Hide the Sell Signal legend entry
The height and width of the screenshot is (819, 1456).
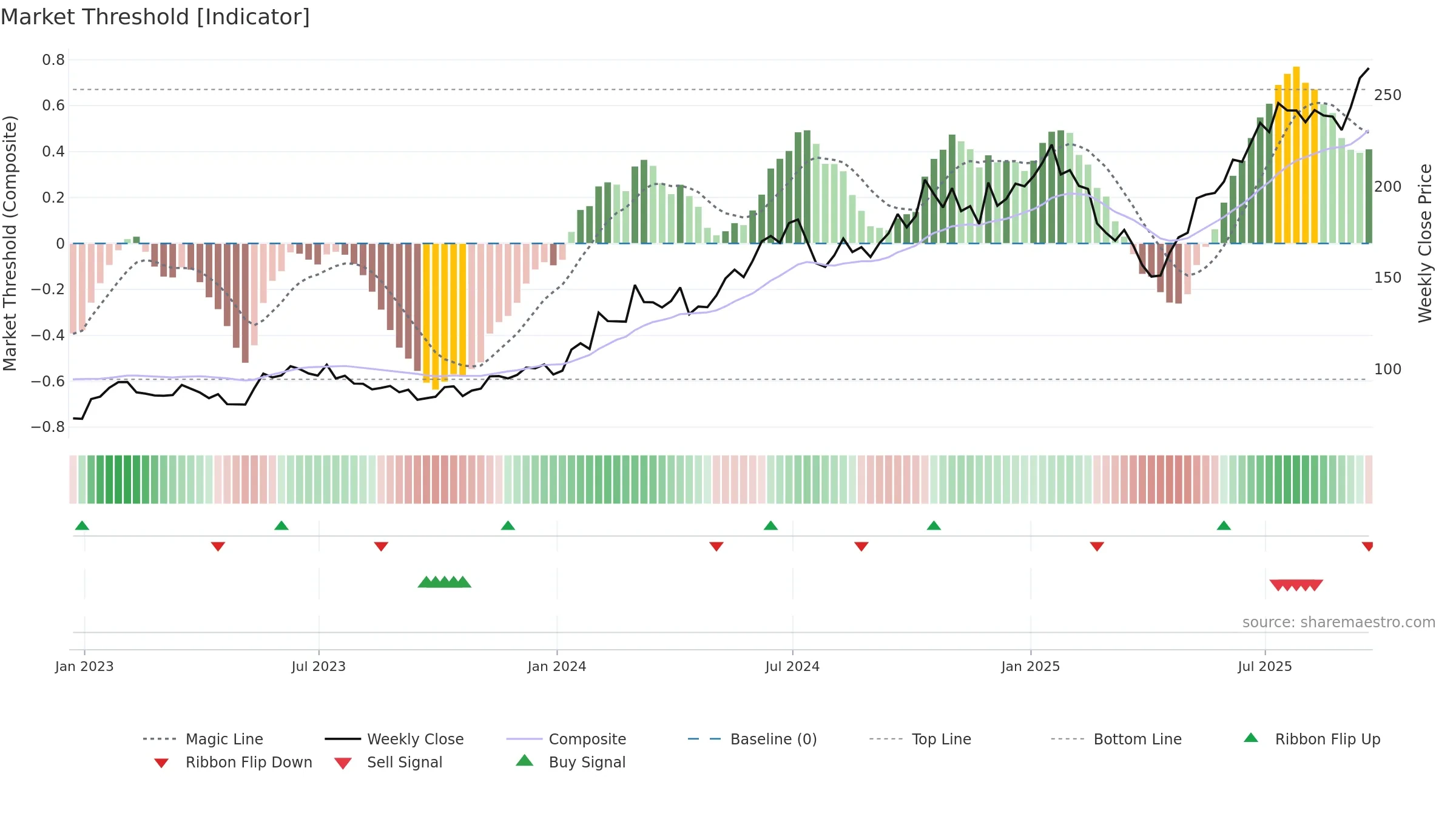tap(388, 763)
